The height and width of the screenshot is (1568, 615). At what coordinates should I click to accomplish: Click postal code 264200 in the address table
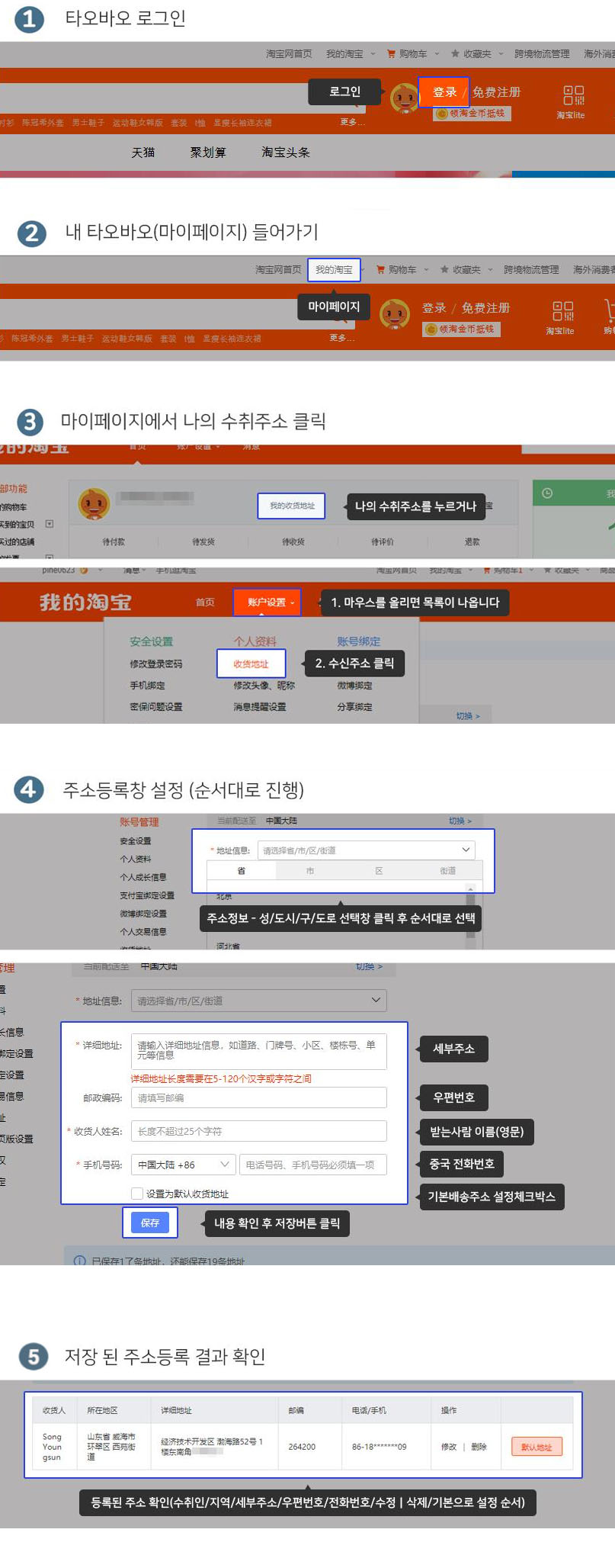(302, 1447)
